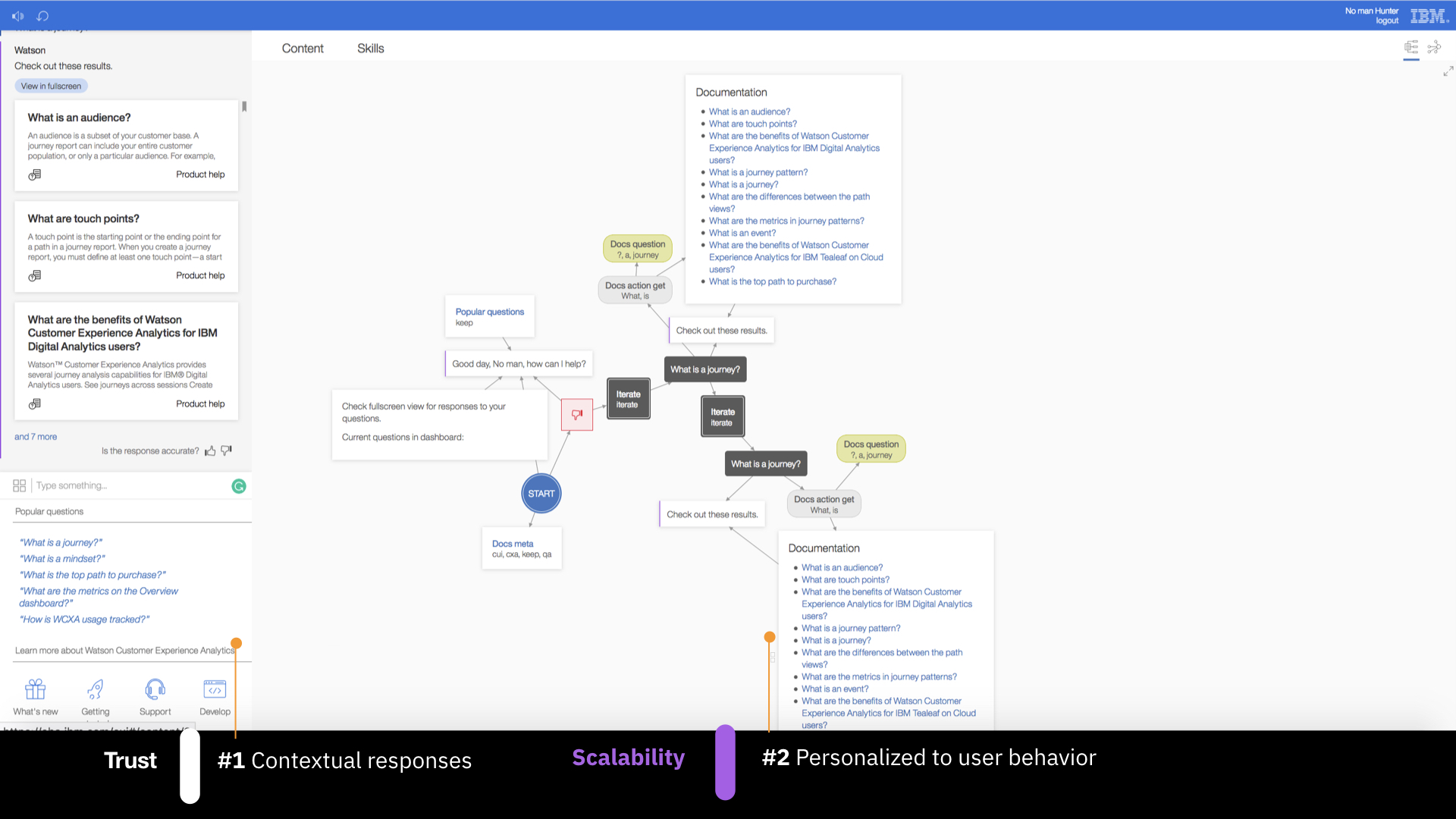This screenshot has width=1456, height=819.
Task: Click thumbs up for response accuracy
Action: (x=210, y=451)
